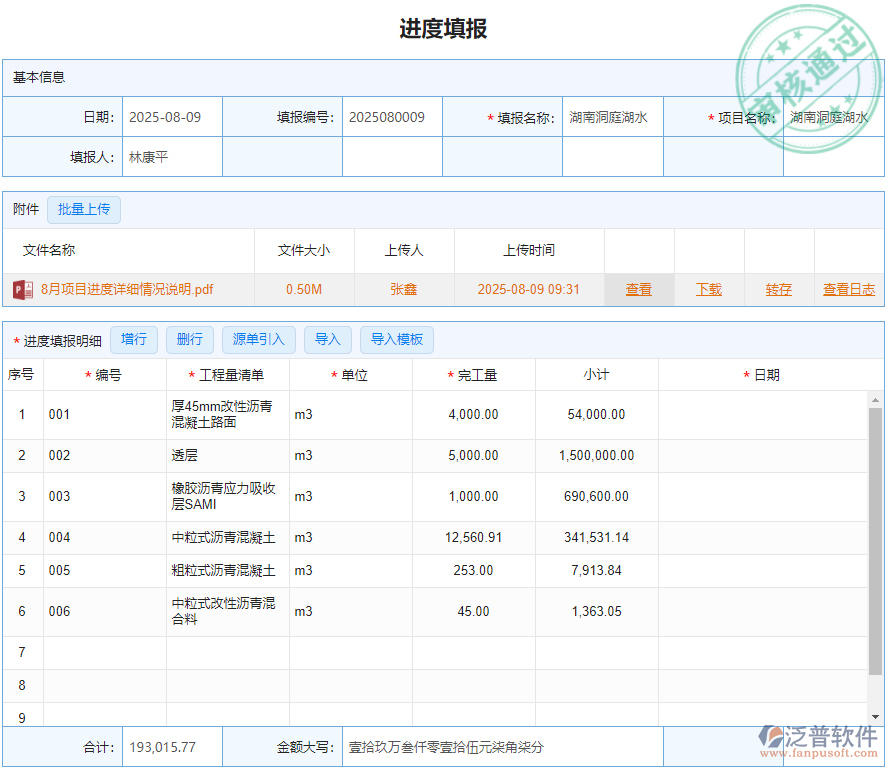
Task: Select the 填报人 field showing 林康平
Action: 172,156
